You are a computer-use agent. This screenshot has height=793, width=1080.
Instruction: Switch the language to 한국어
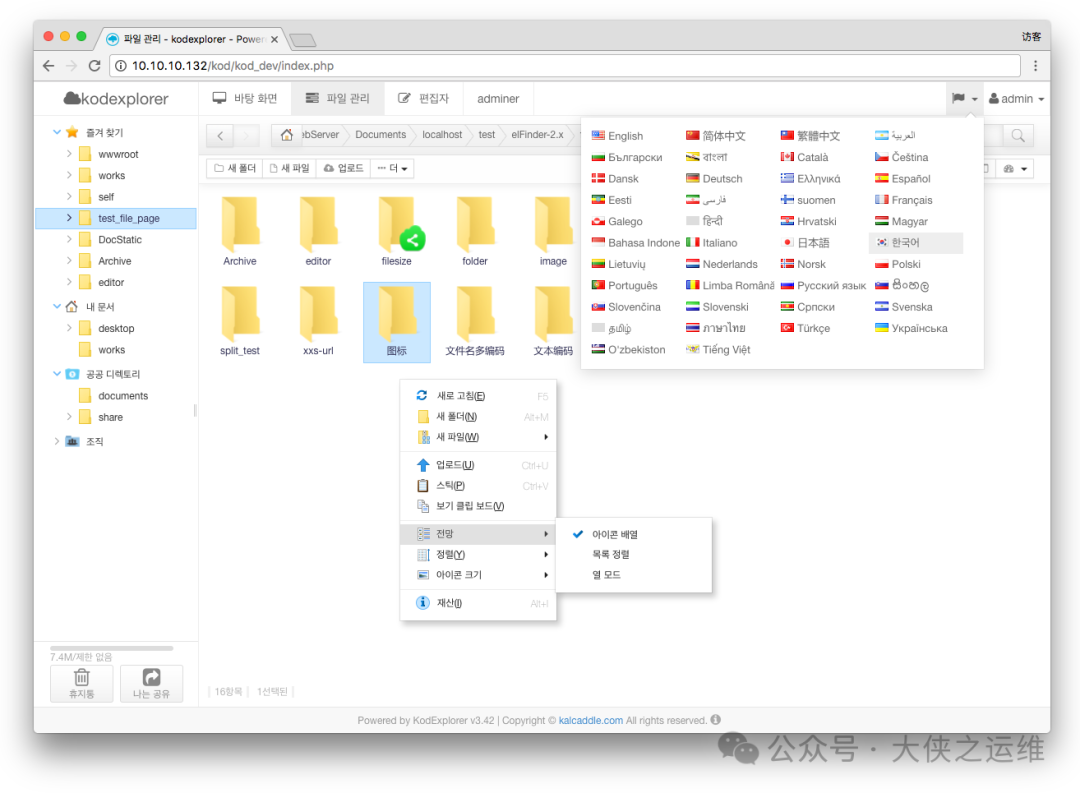(x=908, y=242)
